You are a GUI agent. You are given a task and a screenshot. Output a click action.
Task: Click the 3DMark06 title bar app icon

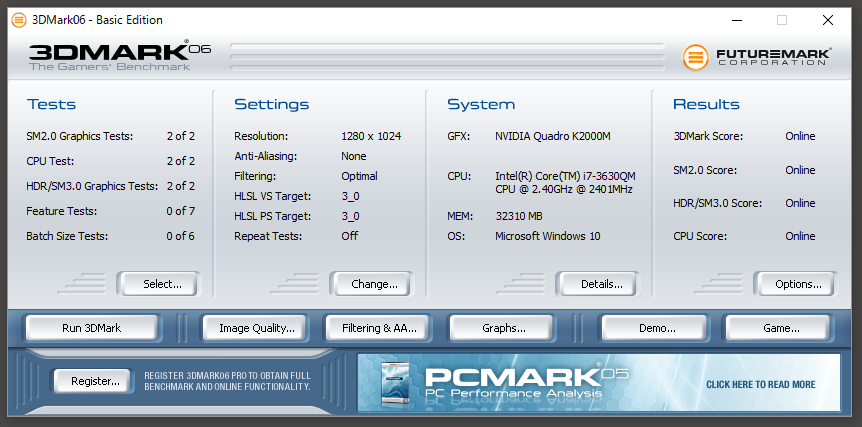(x=19, y=20)
